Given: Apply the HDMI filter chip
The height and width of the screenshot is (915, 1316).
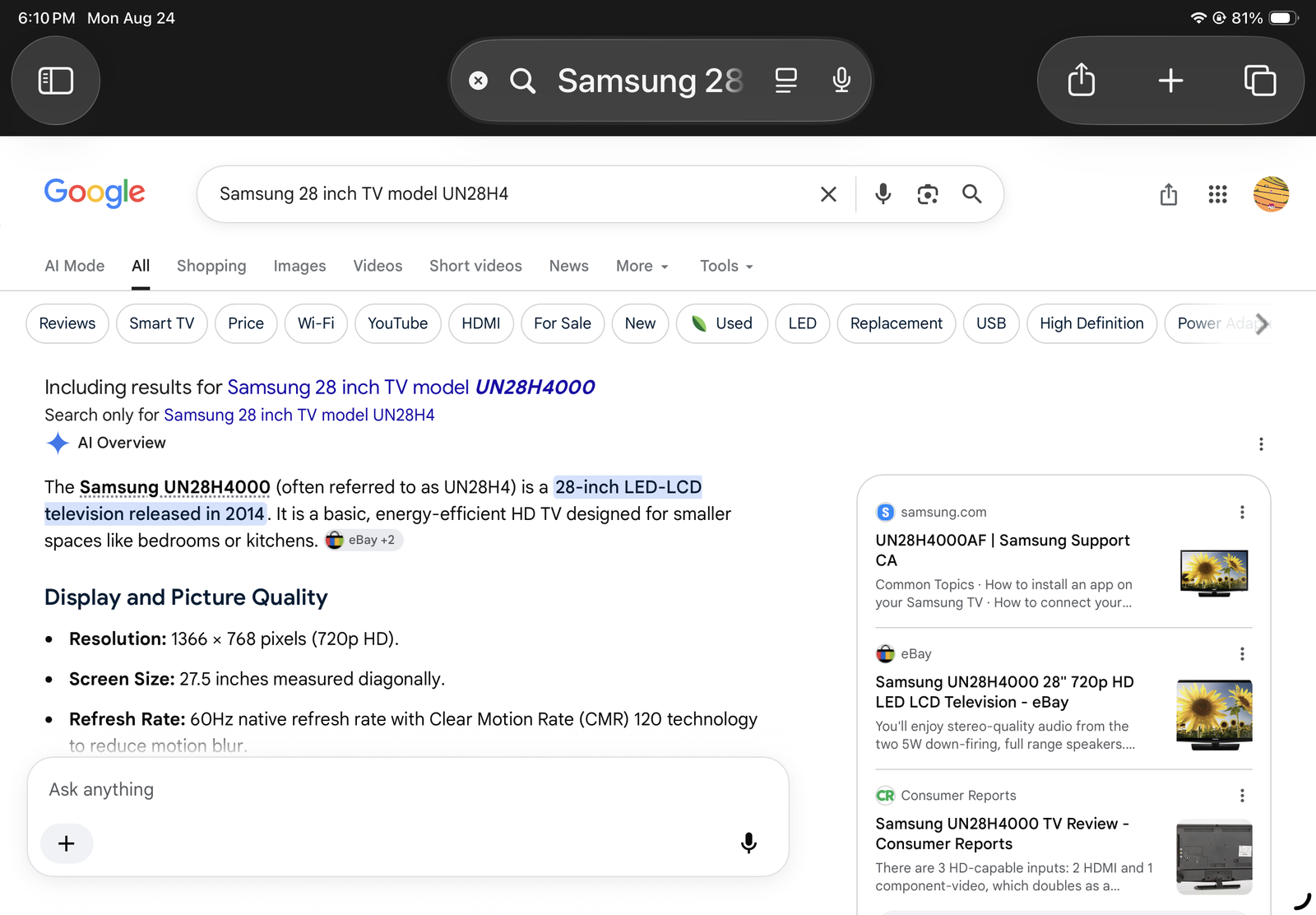Looking at the screenshot, I should click(481, 323).
